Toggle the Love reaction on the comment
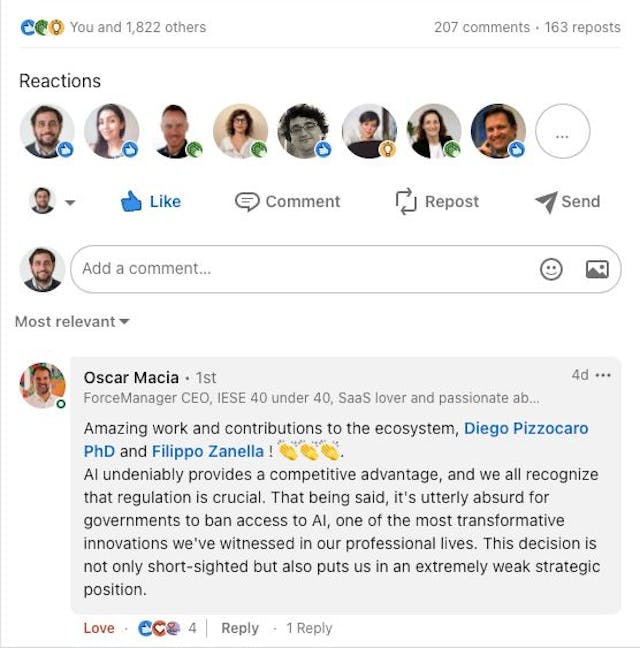The image size is (640, 648). pos(99,628)
